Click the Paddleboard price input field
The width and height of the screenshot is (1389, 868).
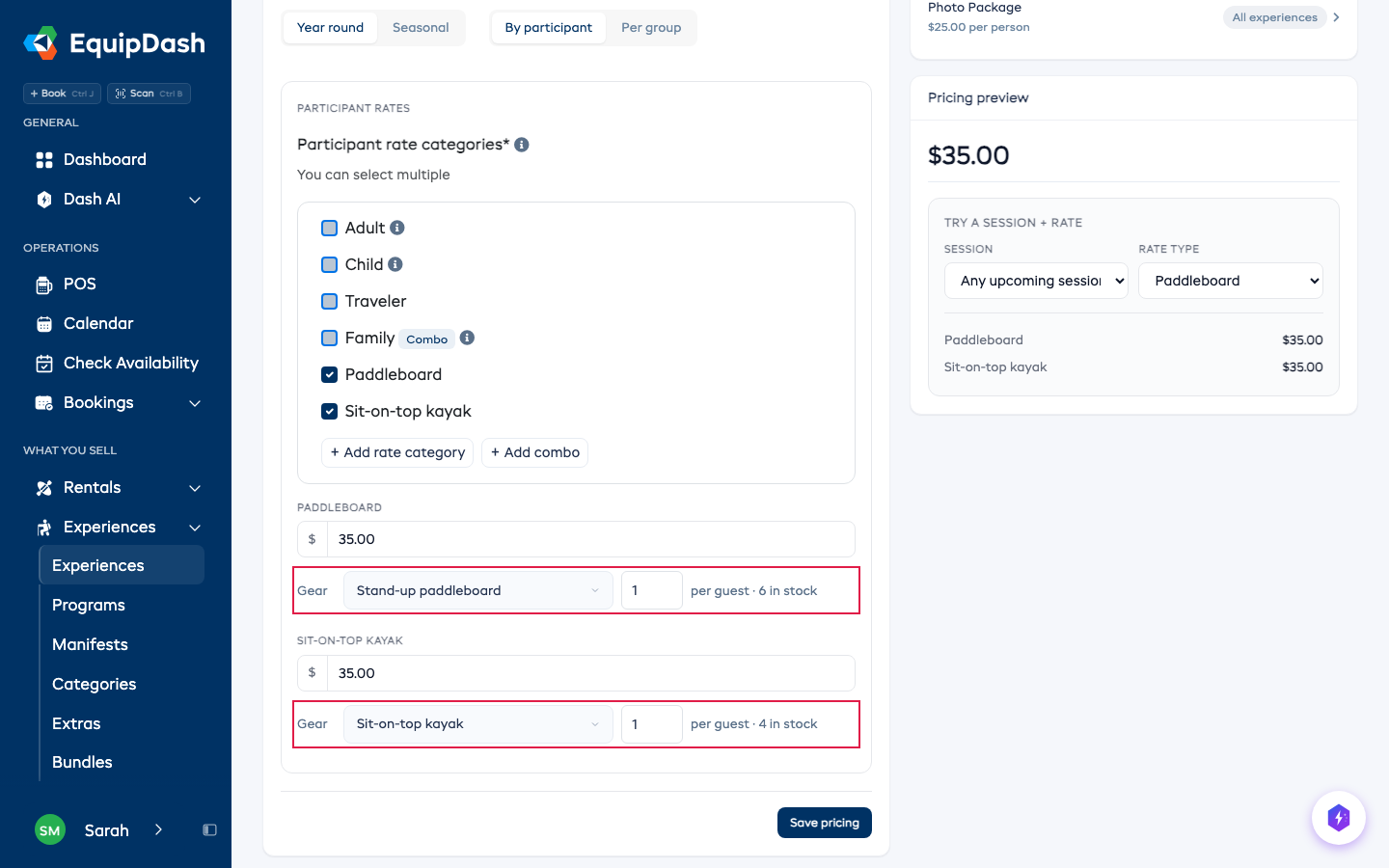coord(591,539)
